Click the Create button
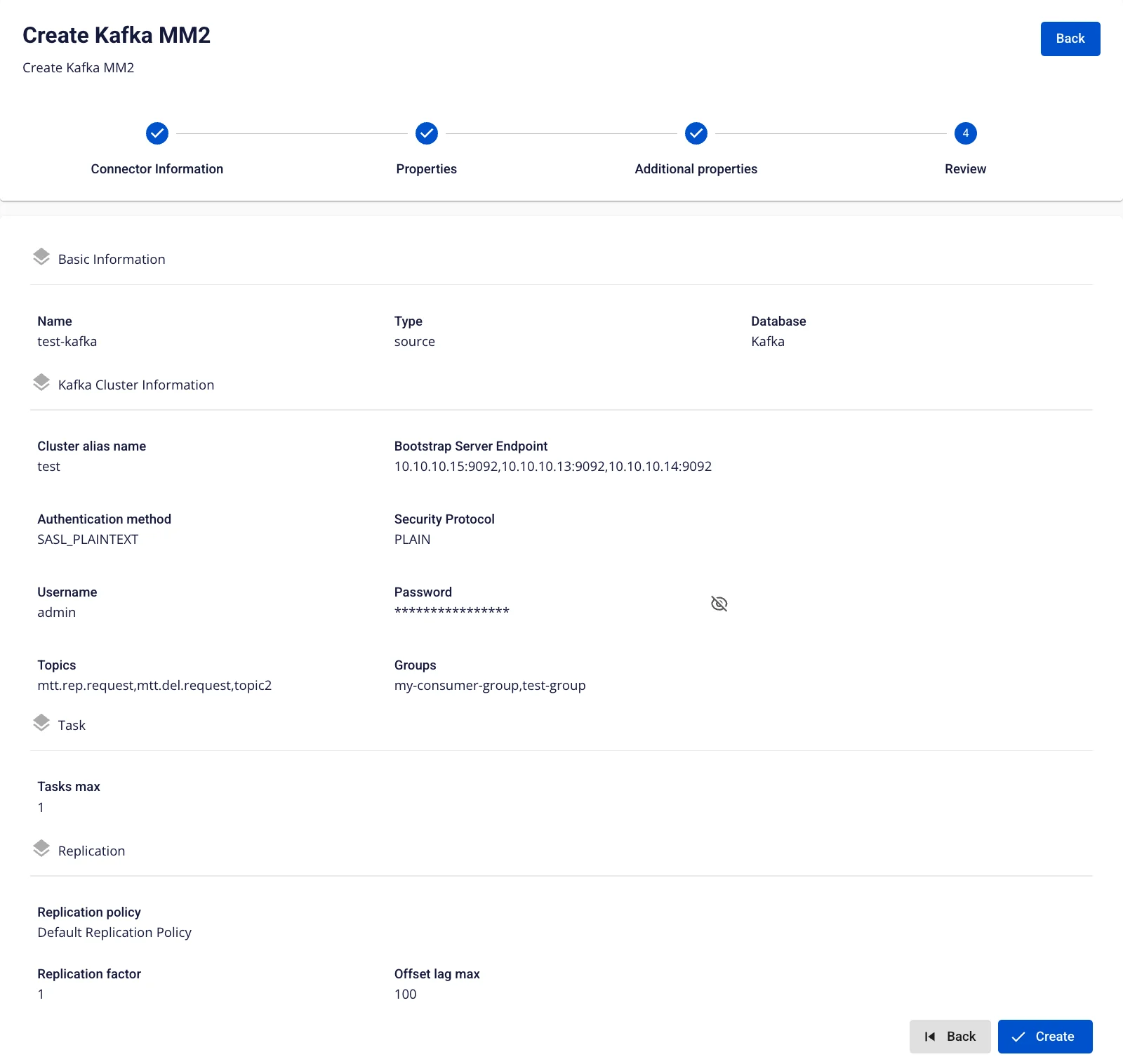The height and width of the screenshot is (1064, 1123). [x=1045, y=1037]
